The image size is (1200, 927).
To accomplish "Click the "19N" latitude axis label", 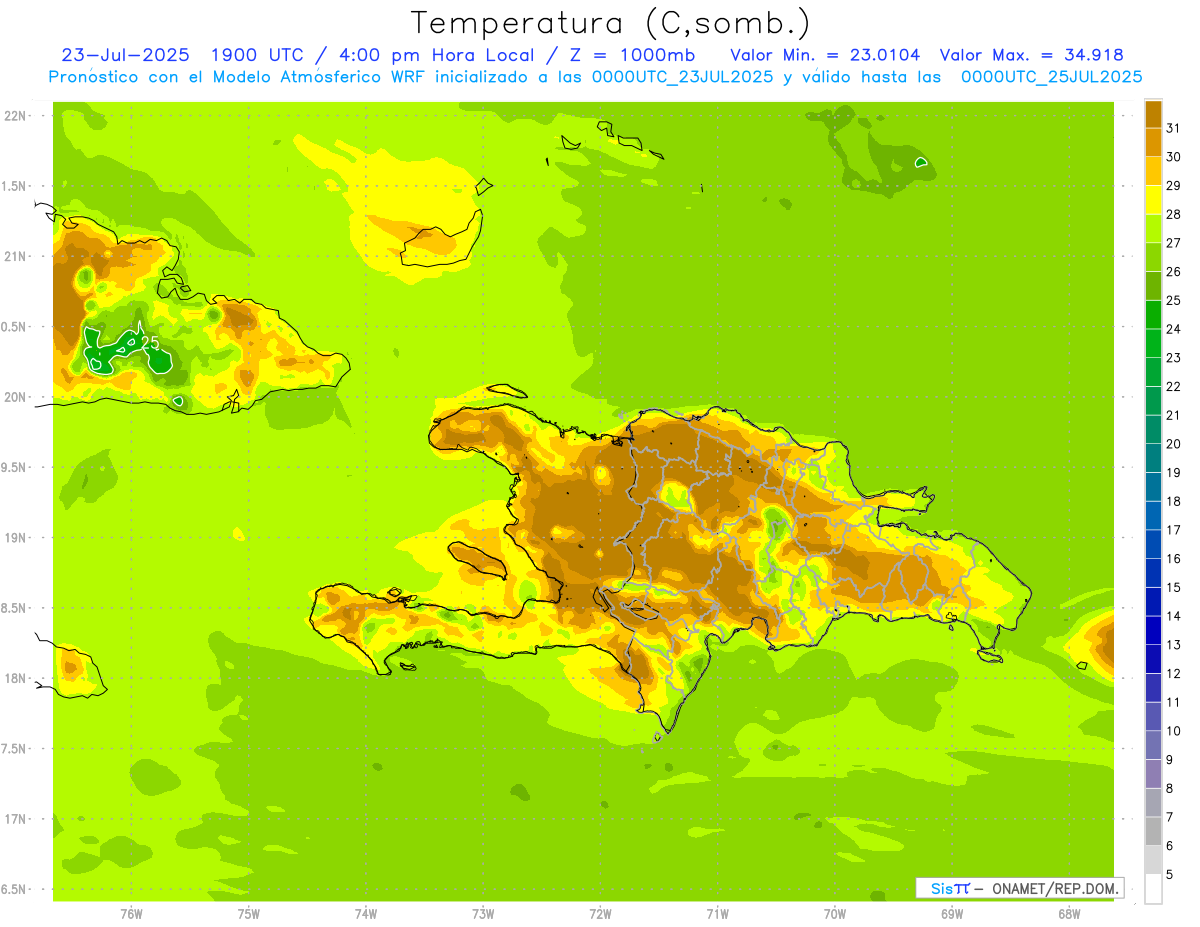I will click(17, 537).
